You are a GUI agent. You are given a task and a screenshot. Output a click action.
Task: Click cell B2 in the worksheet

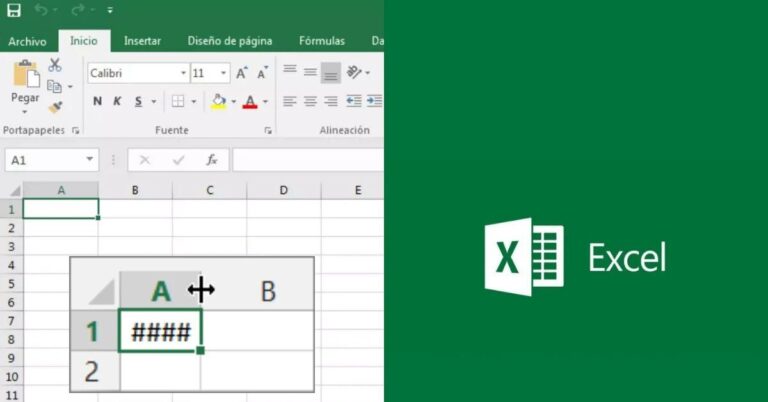[x=135, y=228]
